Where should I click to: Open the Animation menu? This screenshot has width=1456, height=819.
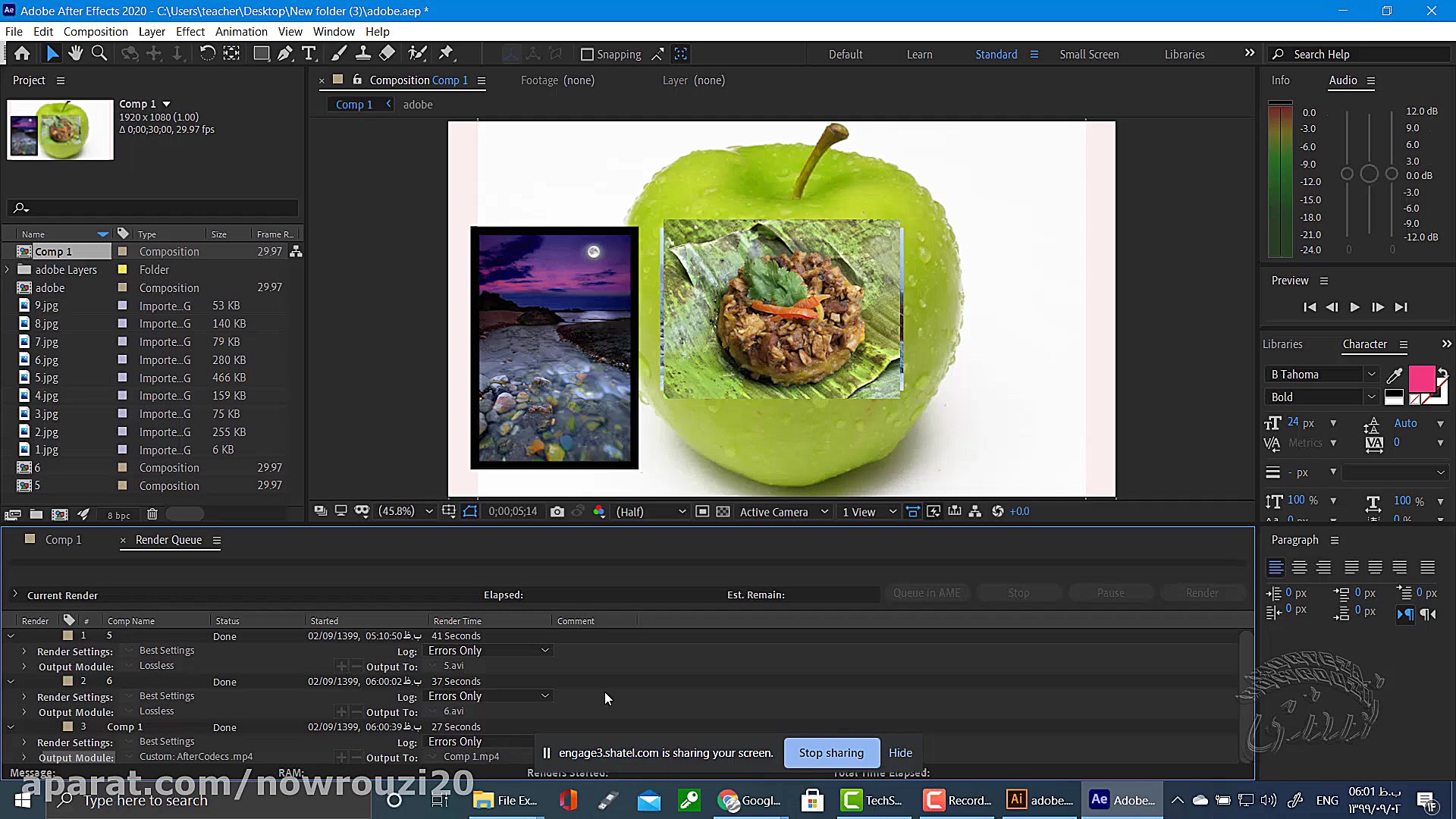[x=241, y=32]
